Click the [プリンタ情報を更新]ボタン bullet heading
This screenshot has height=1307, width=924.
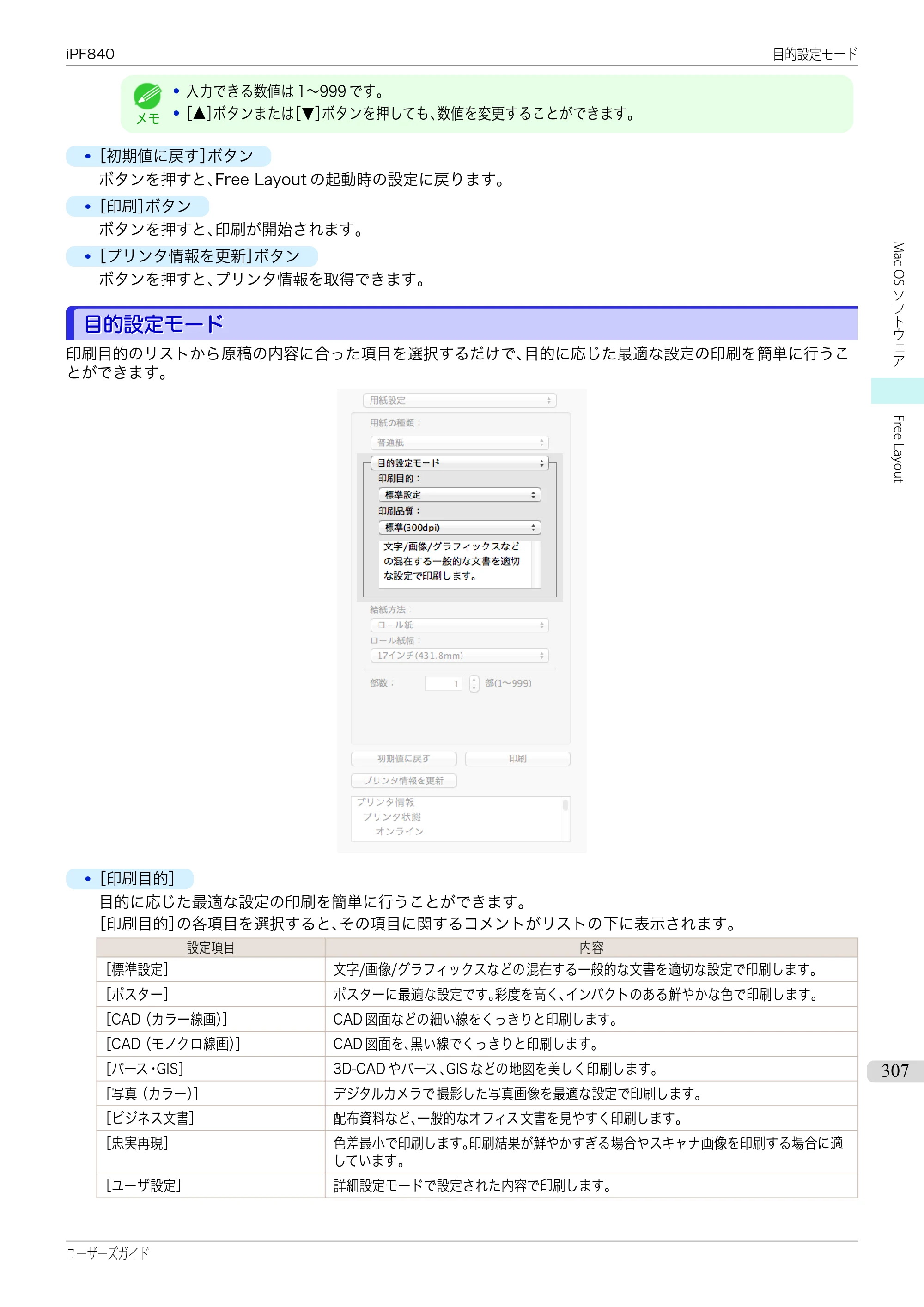click(193, 256)
